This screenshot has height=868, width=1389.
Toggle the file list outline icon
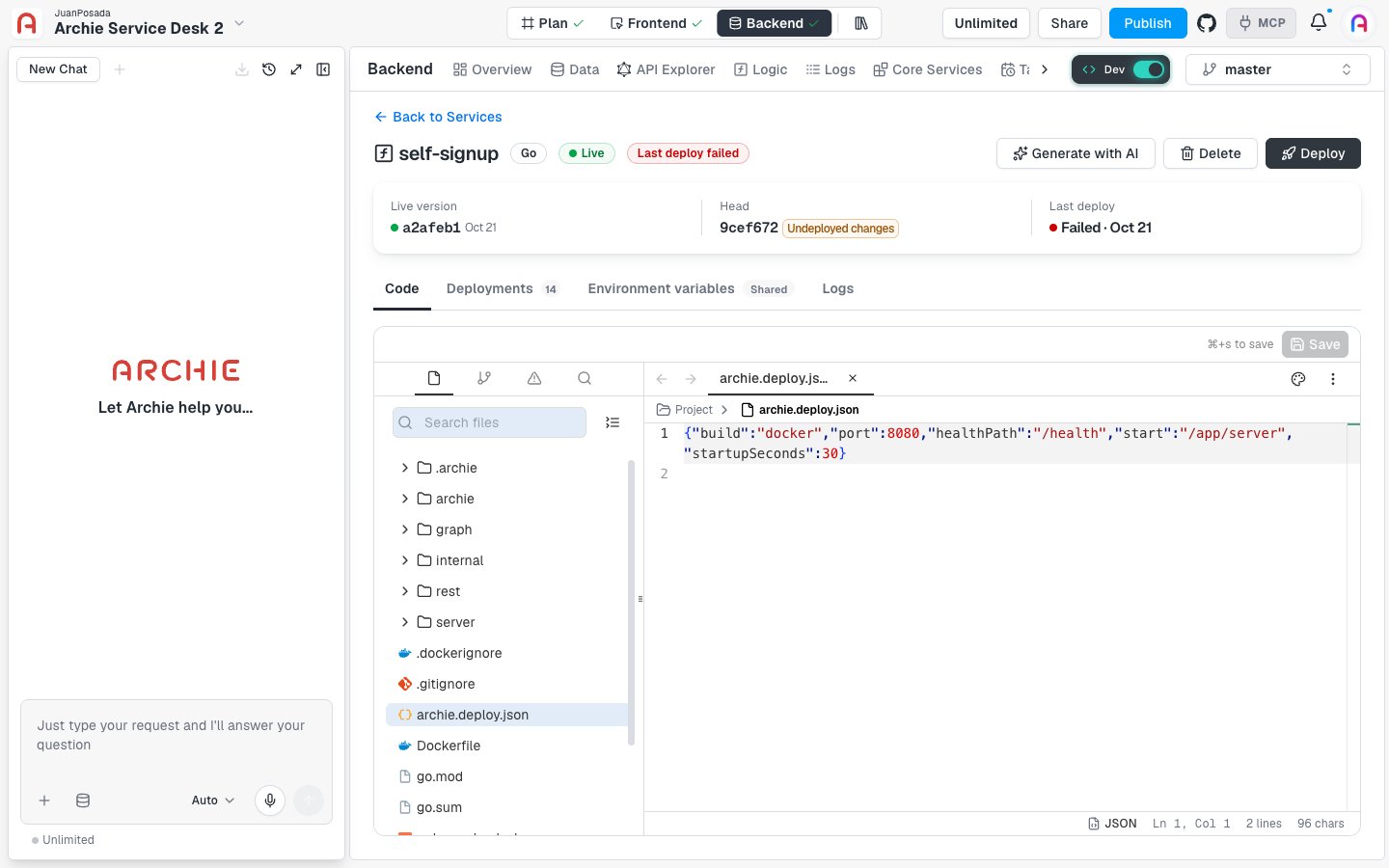pyautogui.click(x=613, y=422)
